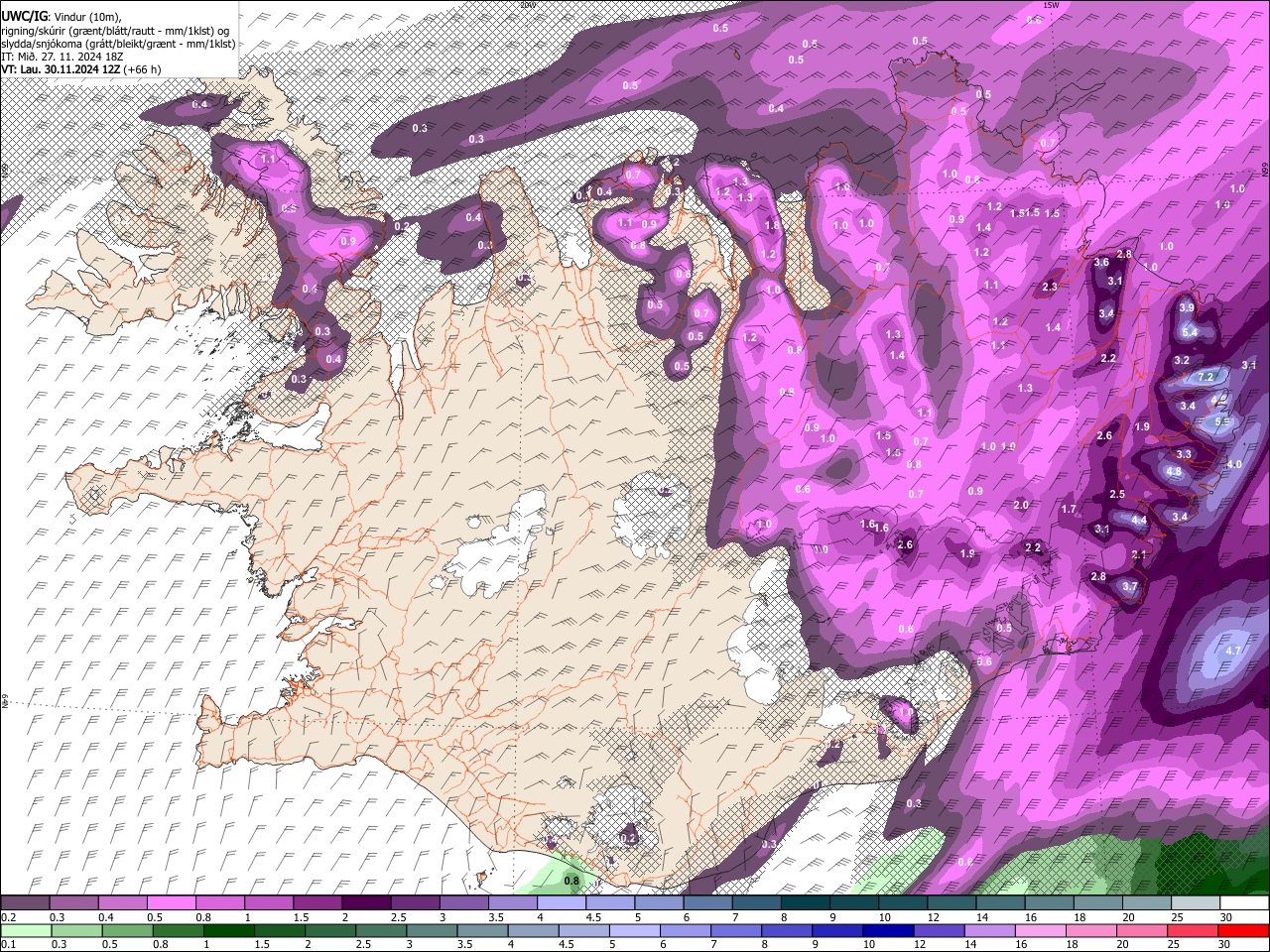Screen dimensions: 1270x952
Task: Click the '1.7' value label in east Iceland
Action: pos(1069,509)
